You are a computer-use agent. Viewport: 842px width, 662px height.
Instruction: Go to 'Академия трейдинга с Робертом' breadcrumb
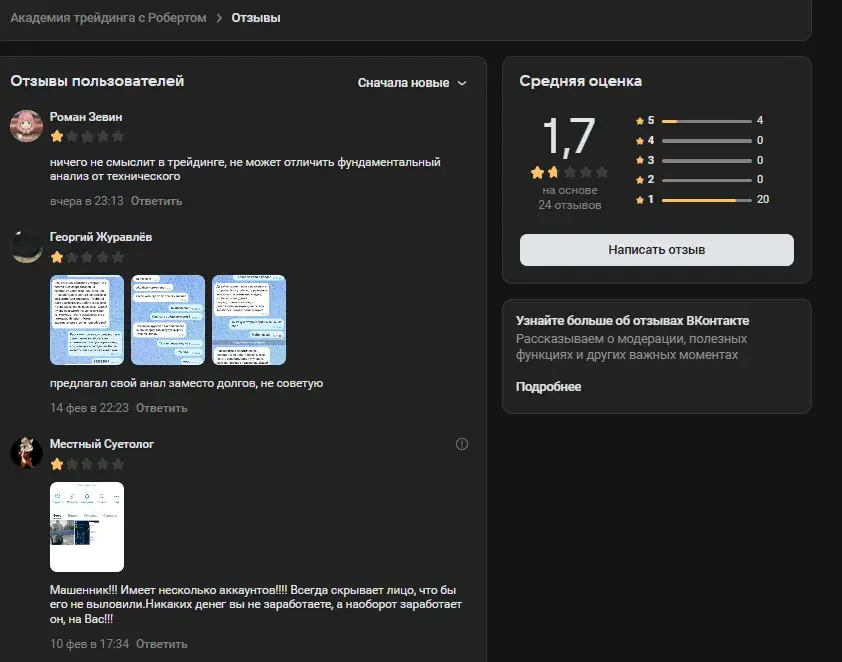click(108, 18)
